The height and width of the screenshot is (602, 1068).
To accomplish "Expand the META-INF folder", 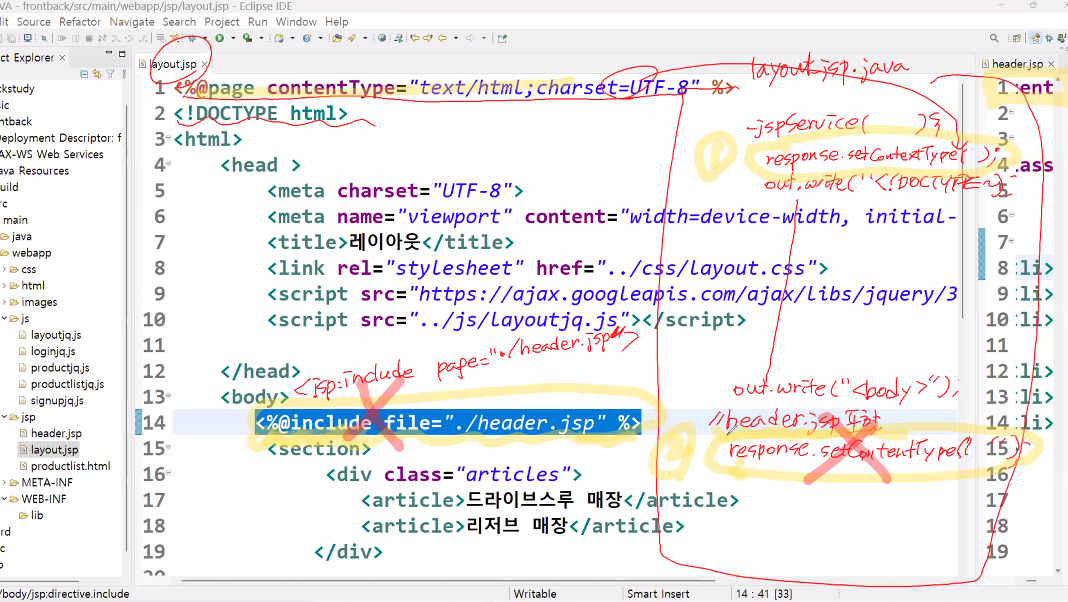I will tap(4, 482).
